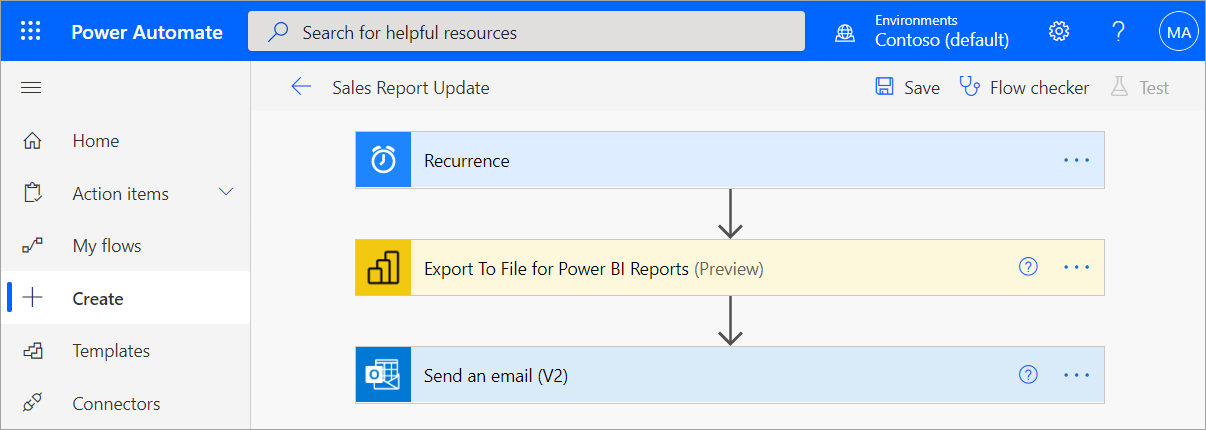Show help for Export To File step
Viewport: 1206px width, 430px height.
(x=1028, y=267)
